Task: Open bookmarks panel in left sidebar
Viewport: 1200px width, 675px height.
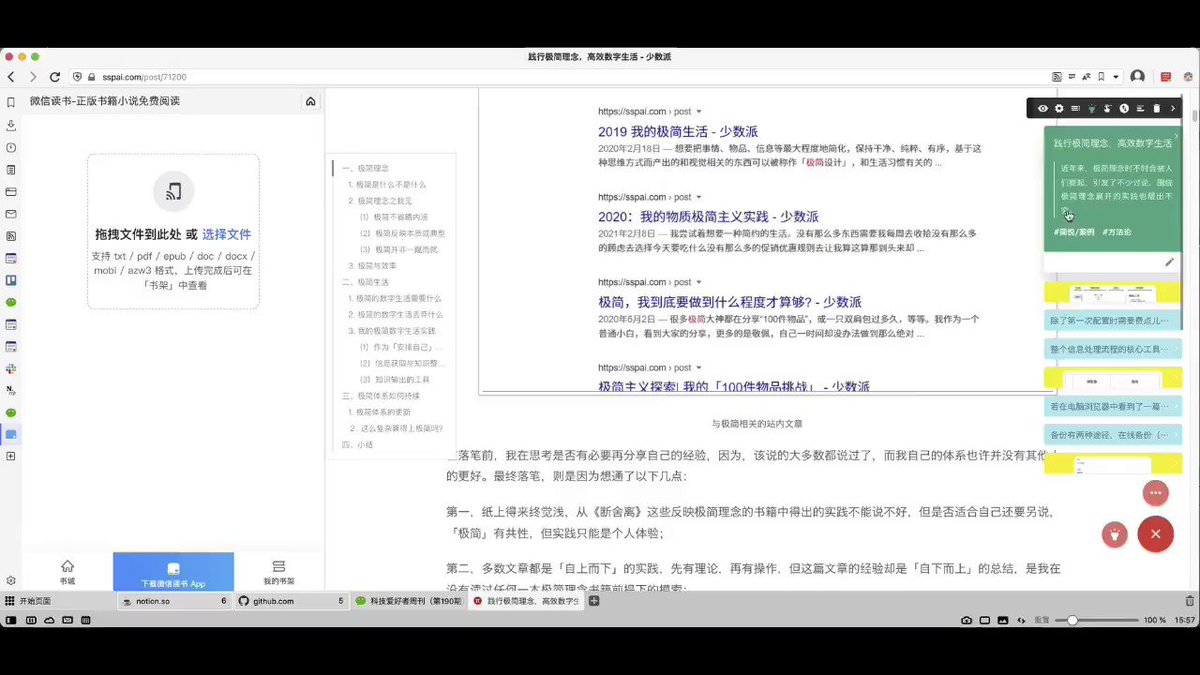Action: click(11, 102)
